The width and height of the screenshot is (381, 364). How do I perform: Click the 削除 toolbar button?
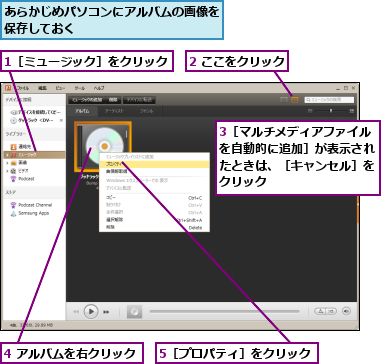click(x=114, y=100)
